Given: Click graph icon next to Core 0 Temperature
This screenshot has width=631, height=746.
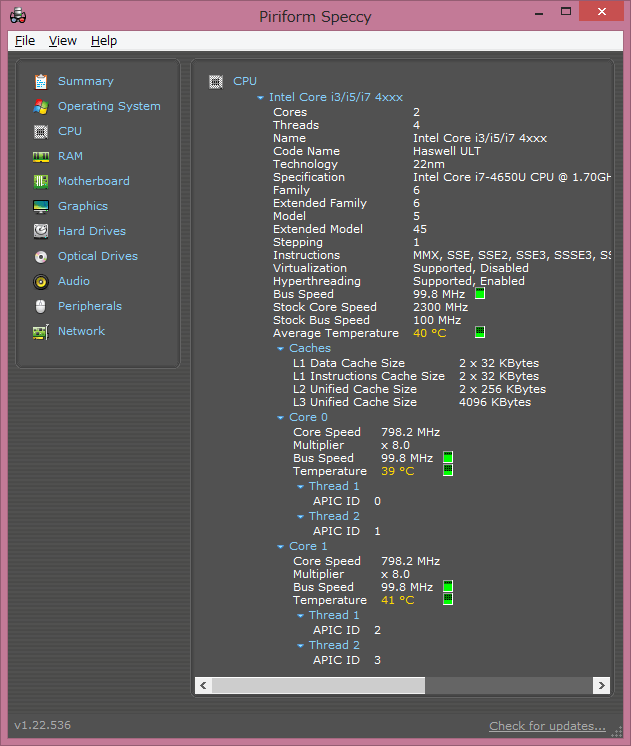Looking at the screenshot, I should click(x=448, y=470).
